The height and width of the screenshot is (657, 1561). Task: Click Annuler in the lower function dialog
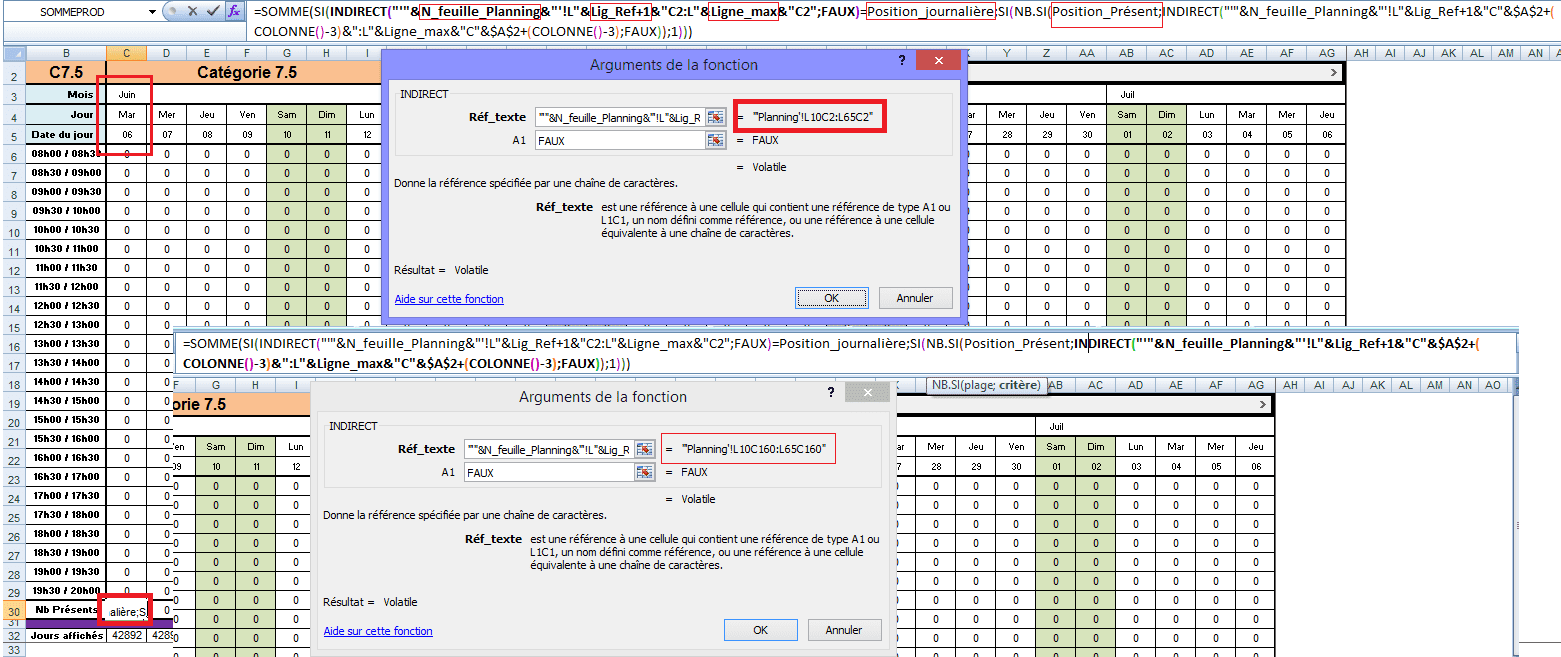coord(844,630)
